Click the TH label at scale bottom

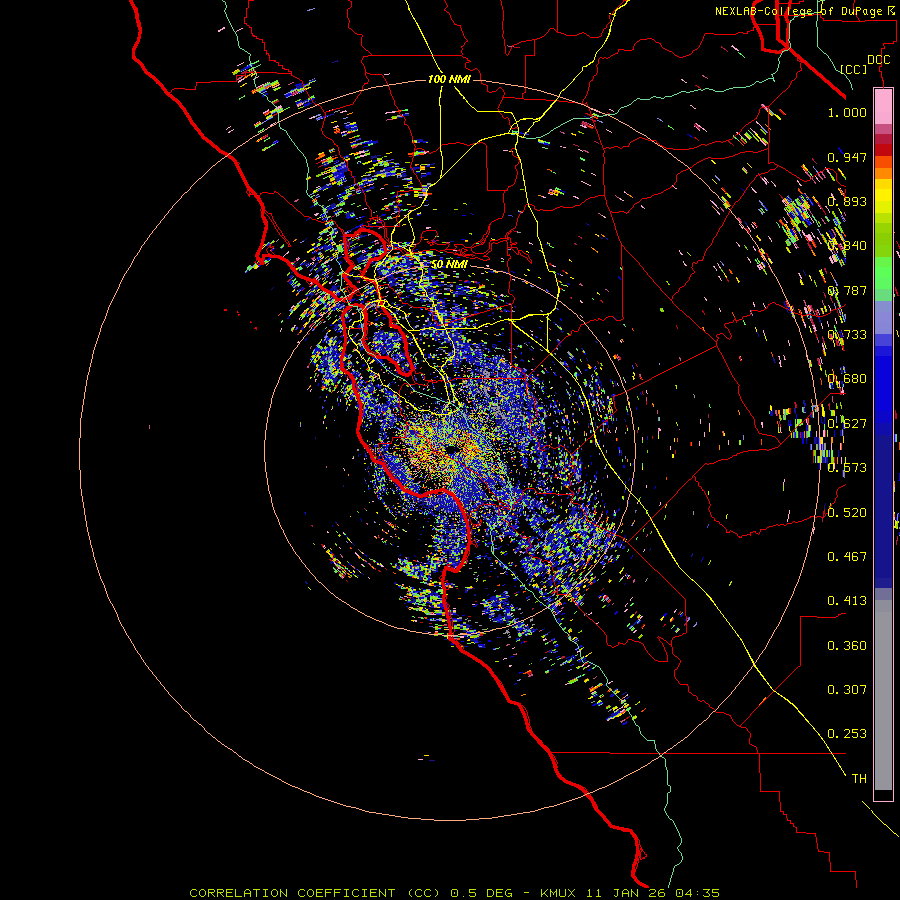coord(859,779)
